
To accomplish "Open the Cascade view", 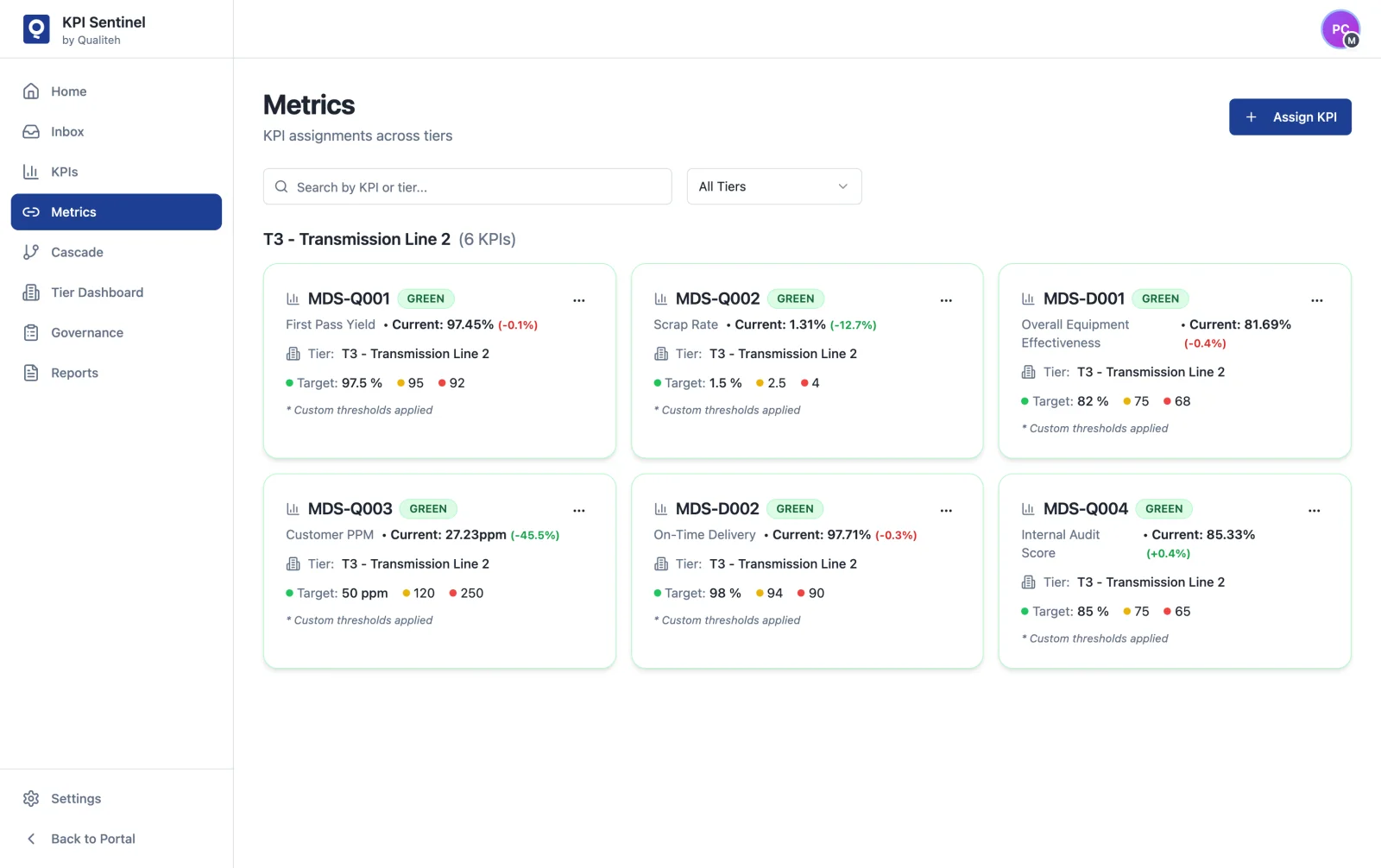I will (116, 252).
